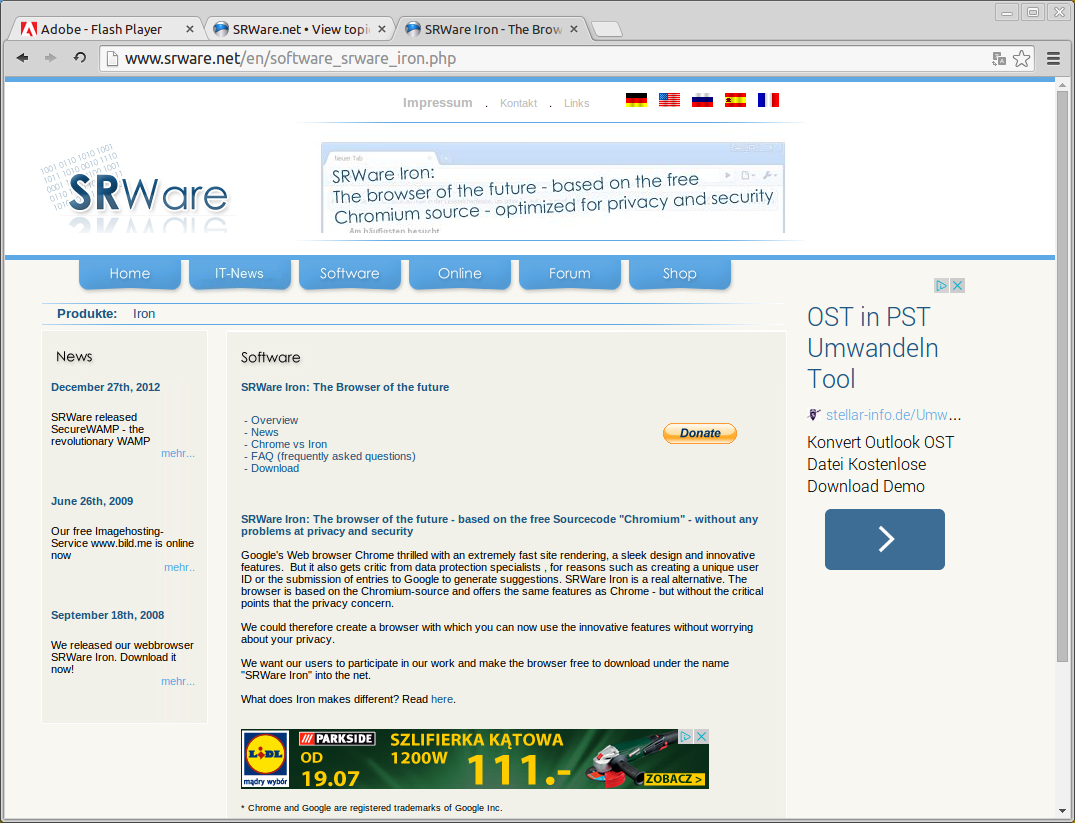Click the 'SRWare Iron: The Browser of the future' heading
The width and height of the screenshot is (1075, 823).
[345, 387]
